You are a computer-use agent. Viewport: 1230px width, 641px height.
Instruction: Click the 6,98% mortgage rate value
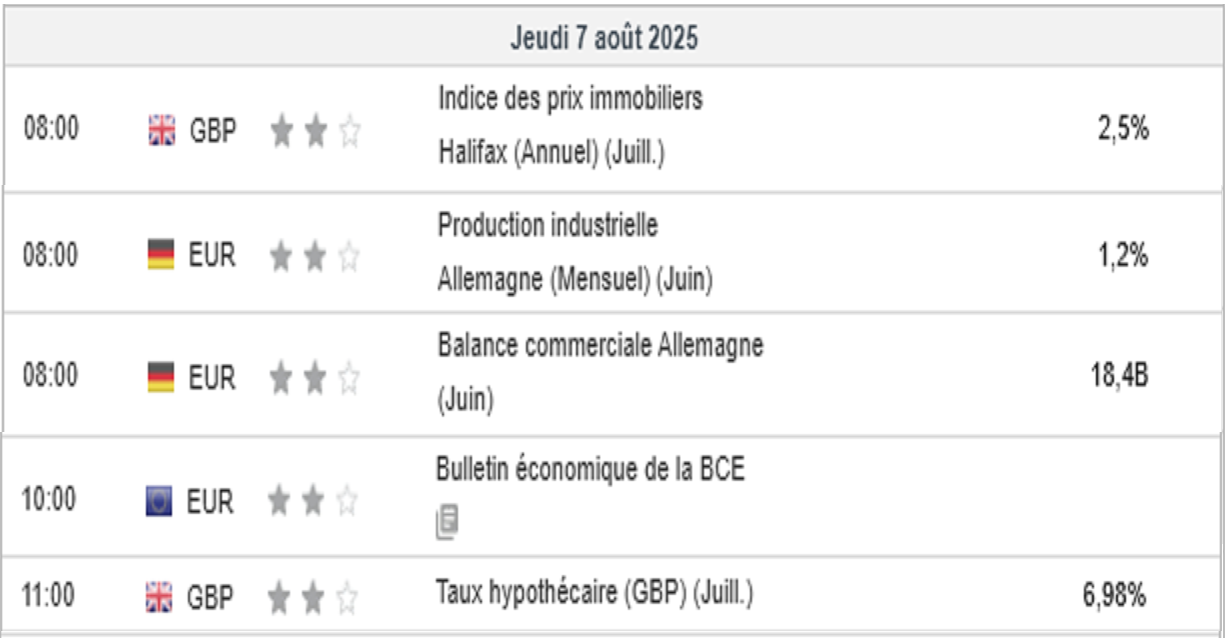pyautogui.click(x=1114, y=596)
